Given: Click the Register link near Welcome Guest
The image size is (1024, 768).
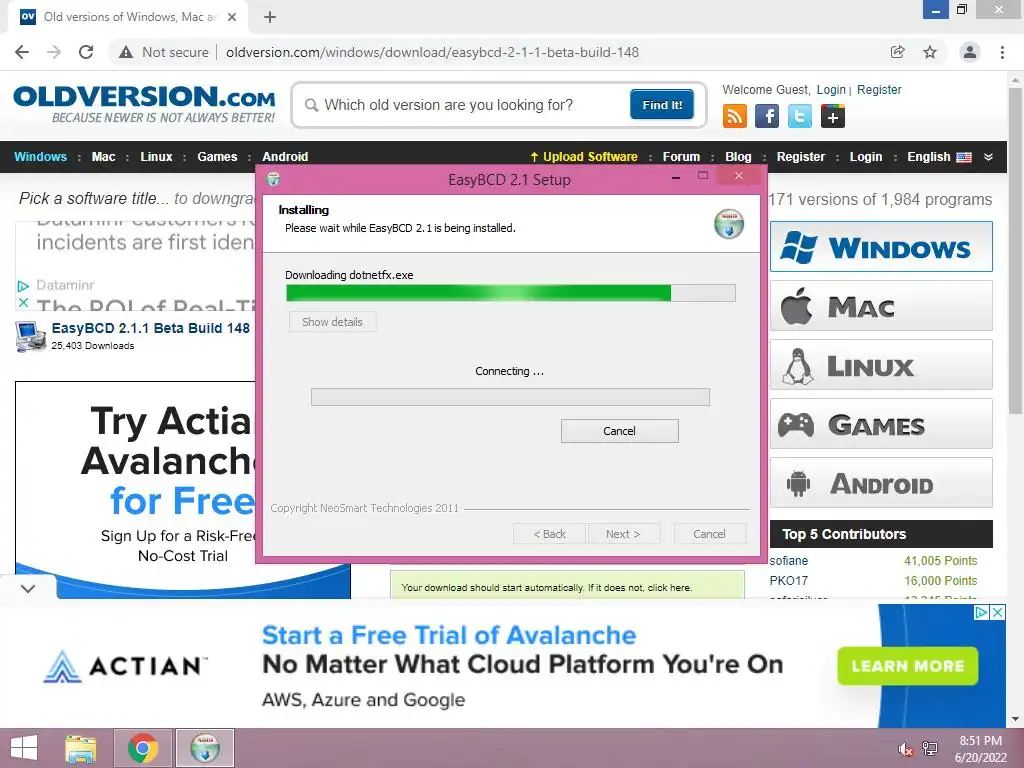Looking at the screenshot, I should [879, 89].
